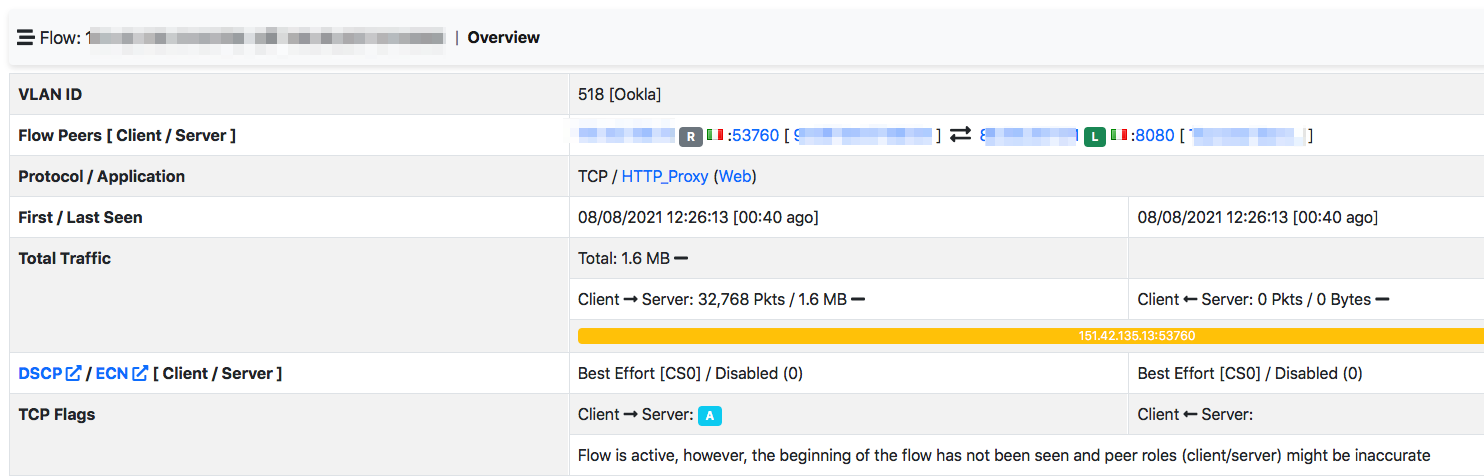
Task: Click the trend dash after Total: 1.6 MB
Action: pyautogui.click(x=681, y=258)
